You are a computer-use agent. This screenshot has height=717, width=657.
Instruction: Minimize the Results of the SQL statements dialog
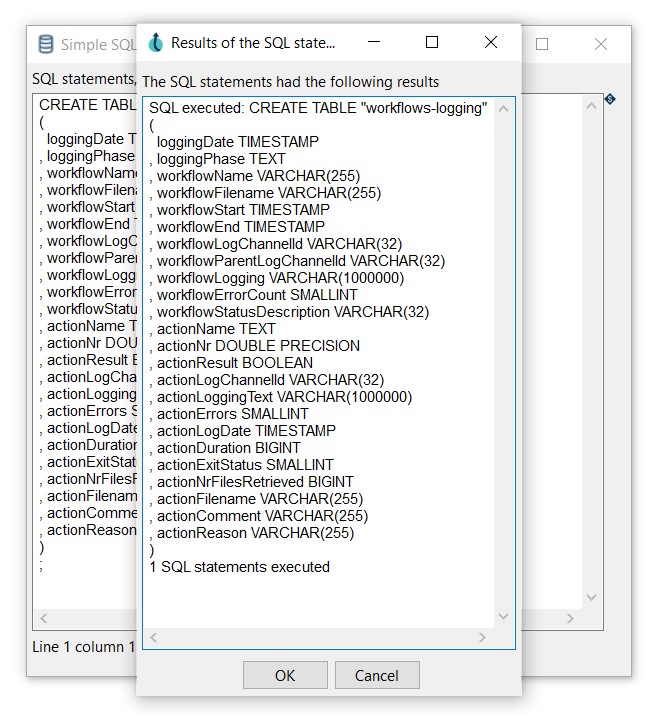point(374,43)
